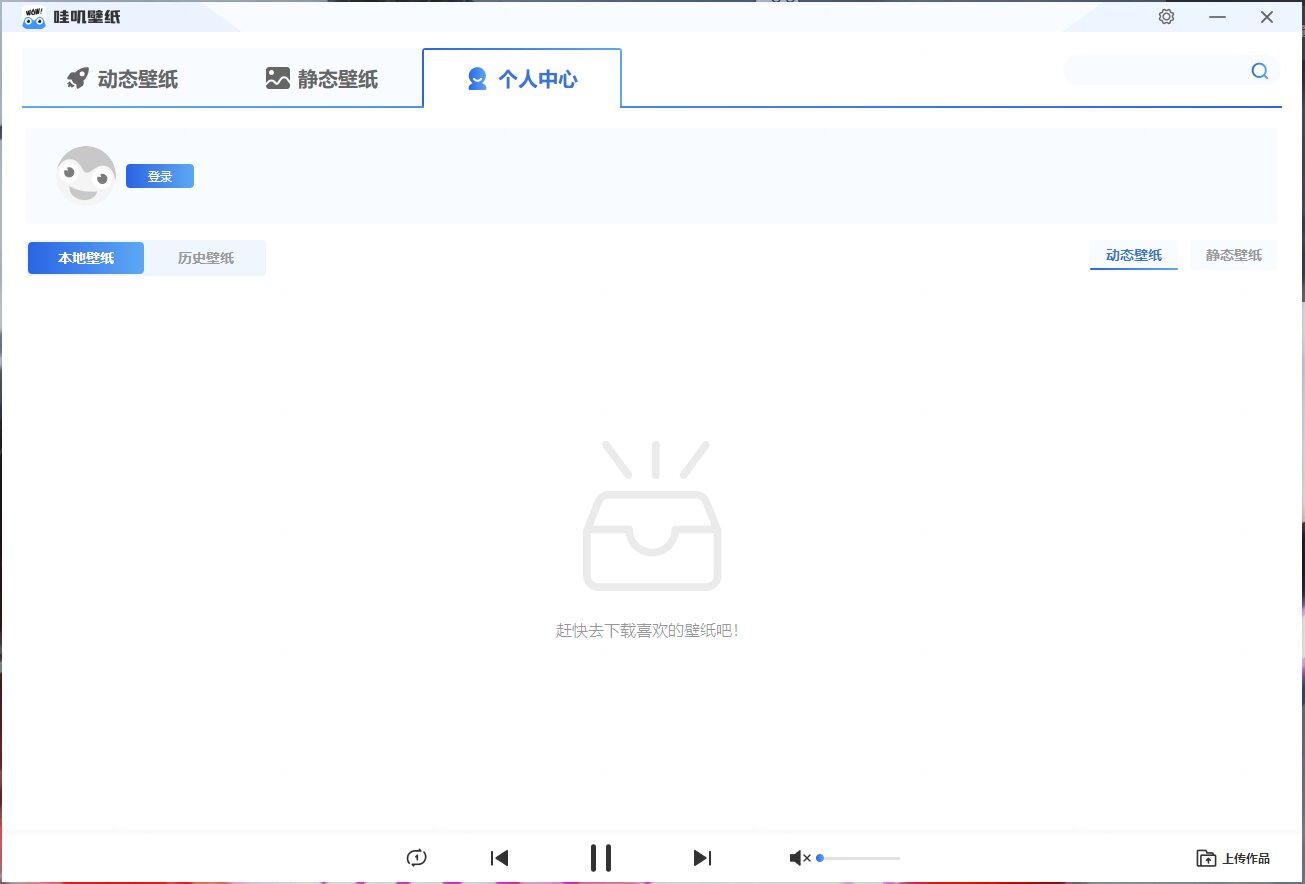Image resolution: width=1305 pixels, height=884 pixels.
Task: Switch to the 静态壁纸 main tab
Action: pyautogui.click(x=322, y=79)
